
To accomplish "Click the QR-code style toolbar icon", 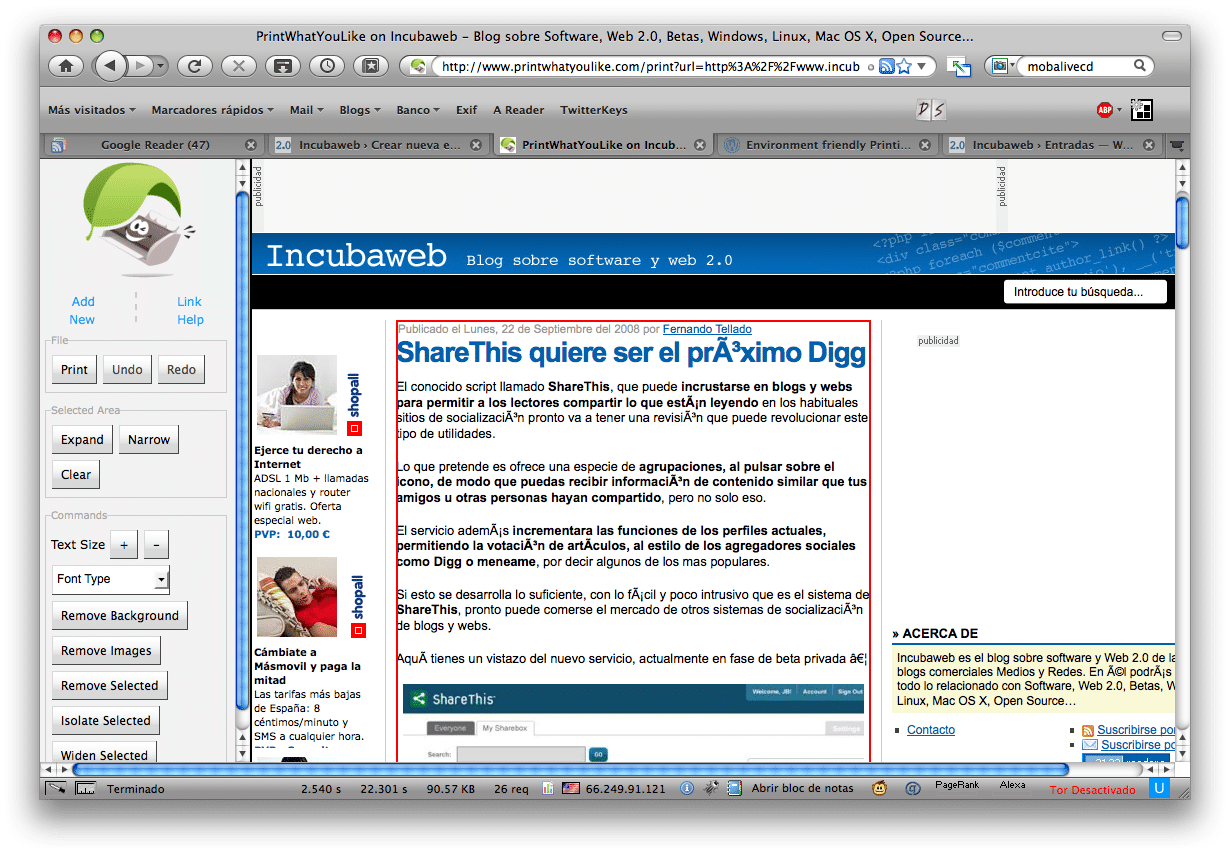I will tap(1142, 110).
